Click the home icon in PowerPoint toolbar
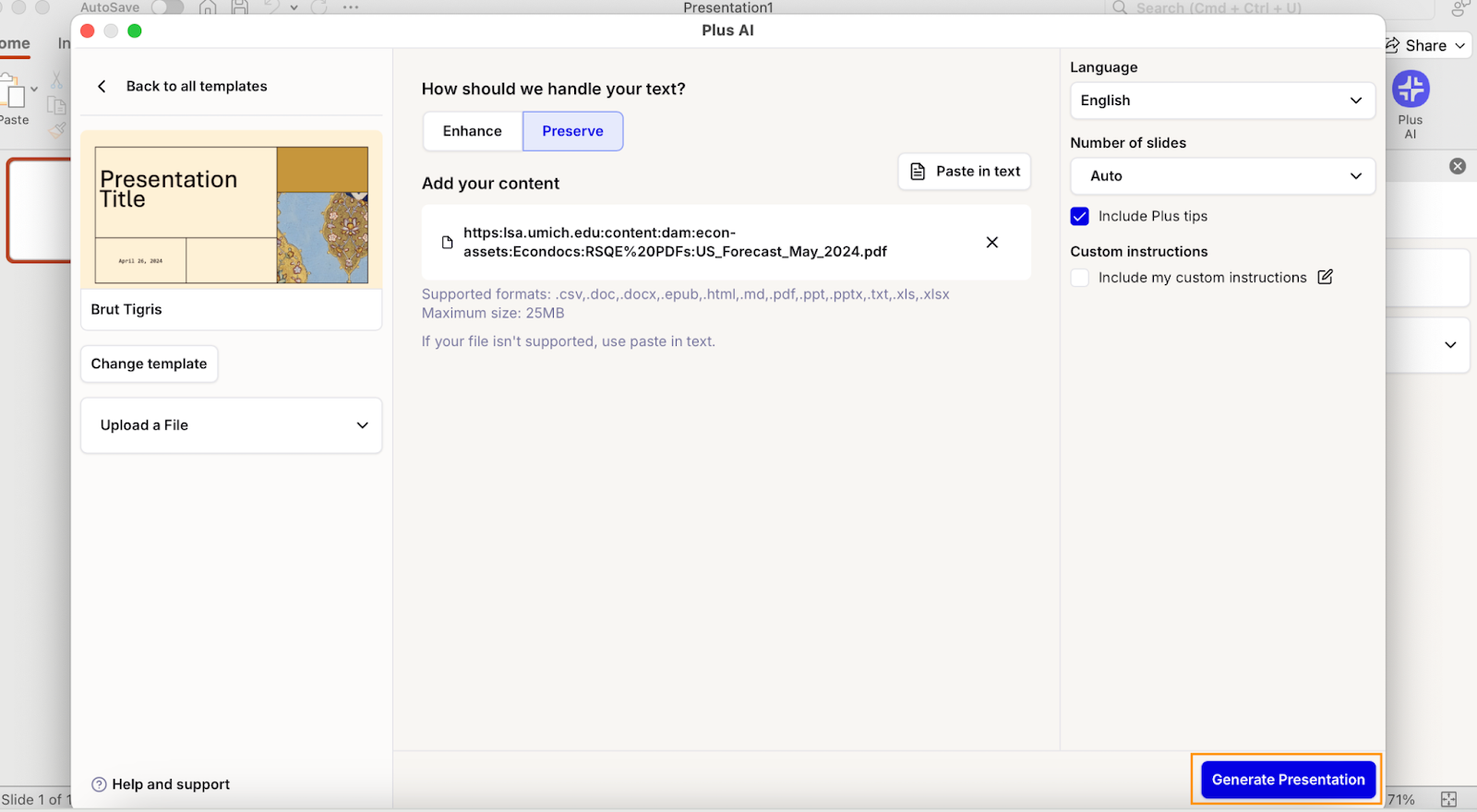The image size is (1477, 812). [208, 7]
